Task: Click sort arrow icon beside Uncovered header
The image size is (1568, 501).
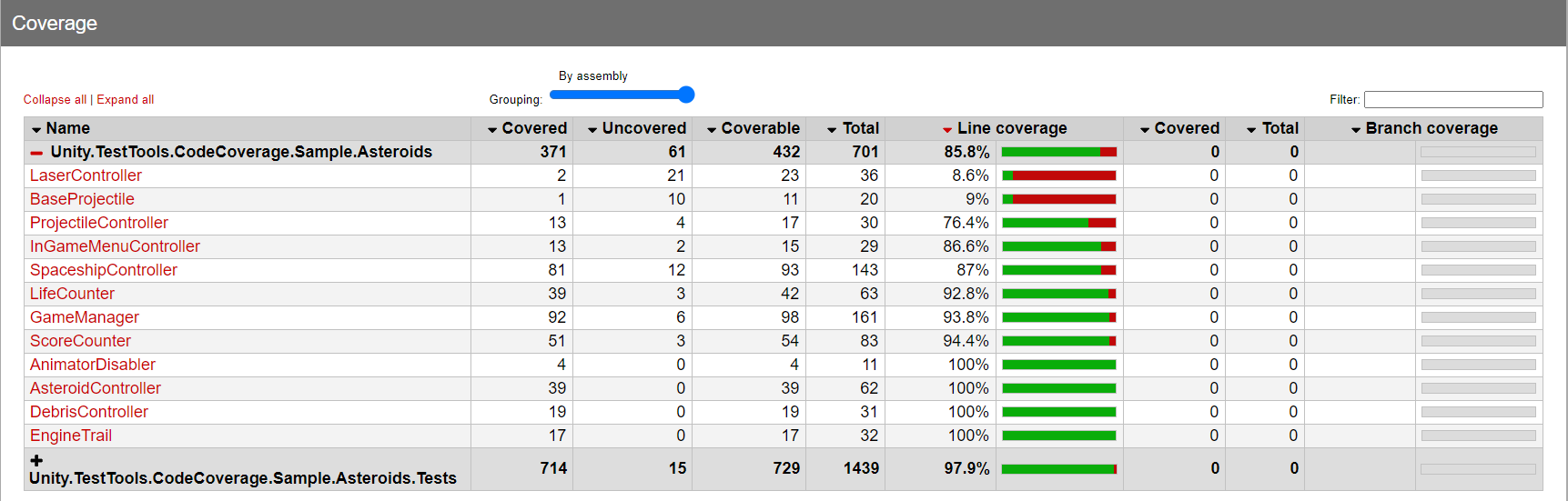Action: pyautogui.click(x=592, y=130)
